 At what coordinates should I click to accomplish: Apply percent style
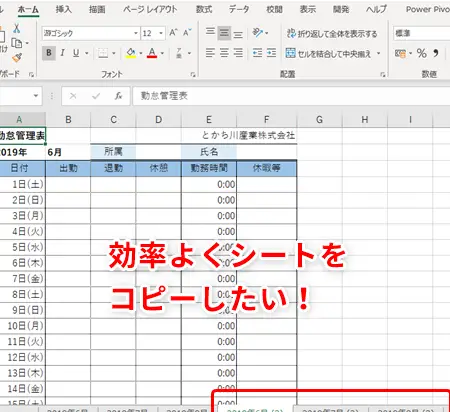tap(422, 53)
